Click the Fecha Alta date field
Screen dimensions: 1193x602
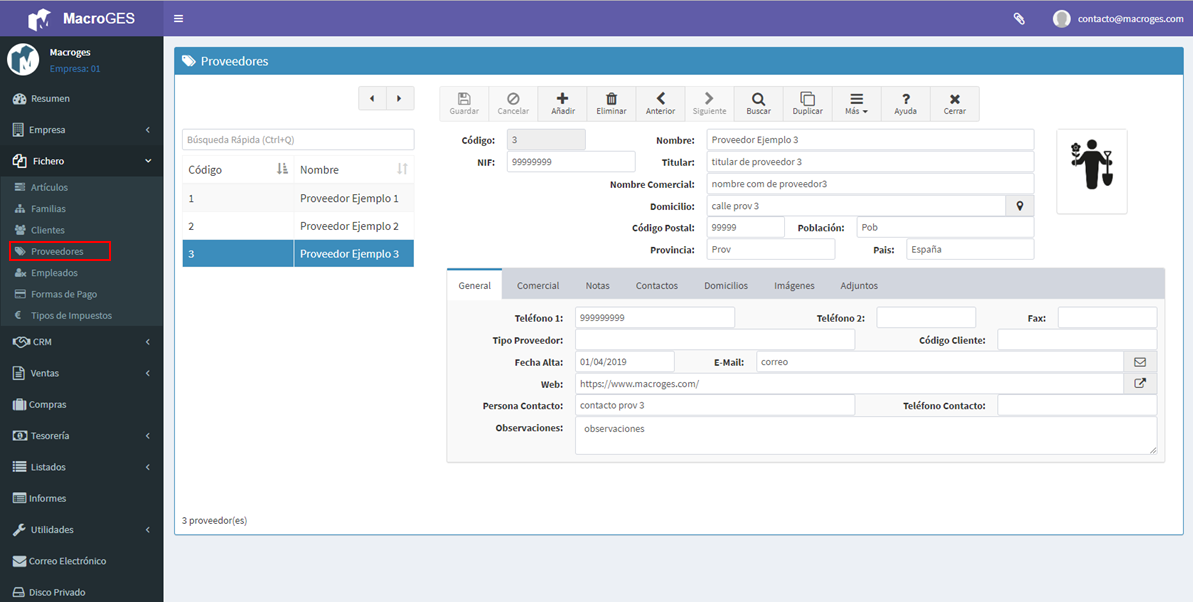click(625, 362)
